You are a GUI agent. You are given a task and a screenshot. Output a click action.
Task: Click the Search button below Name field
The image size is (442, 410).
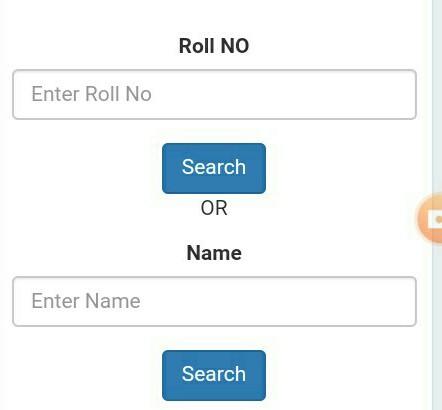(x=214, y=375)
